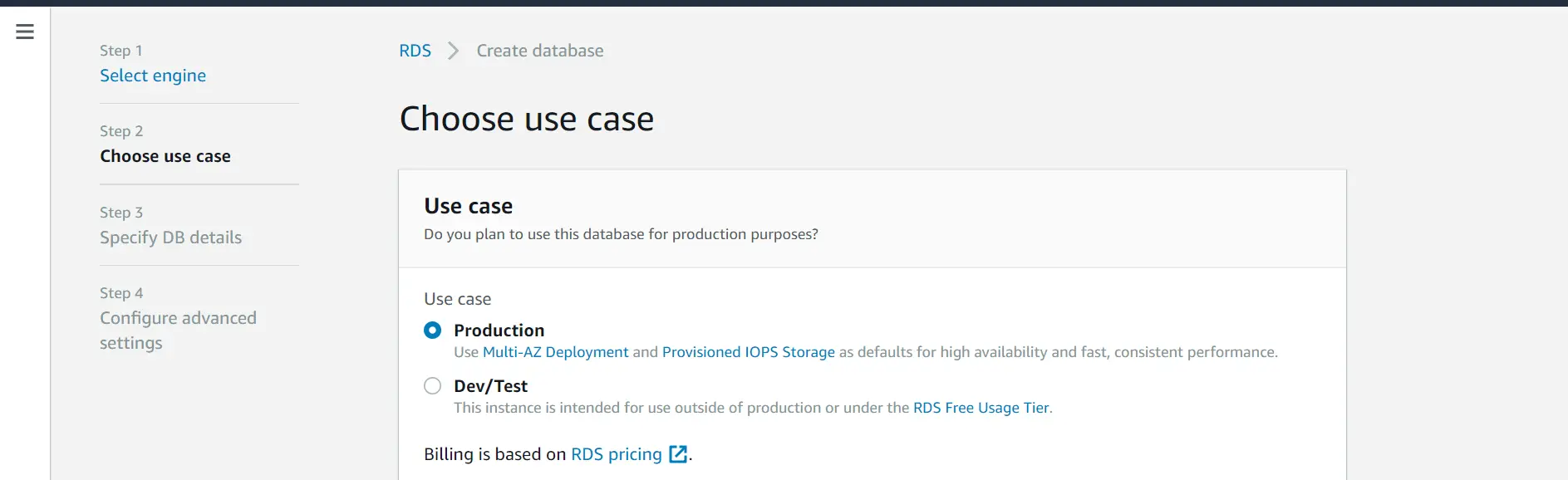Go back to the Select engine step
1568x480 pixels.
coord(153,76)
